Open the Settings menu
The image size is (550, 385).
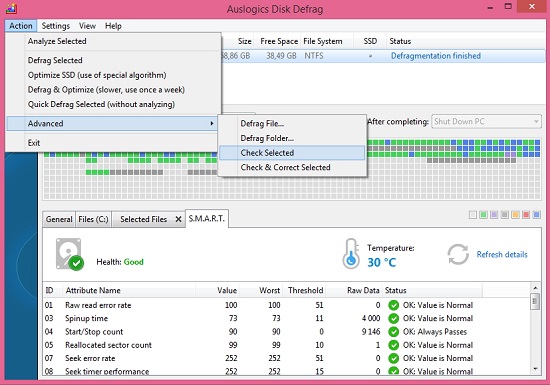click(x=55, y=26)
